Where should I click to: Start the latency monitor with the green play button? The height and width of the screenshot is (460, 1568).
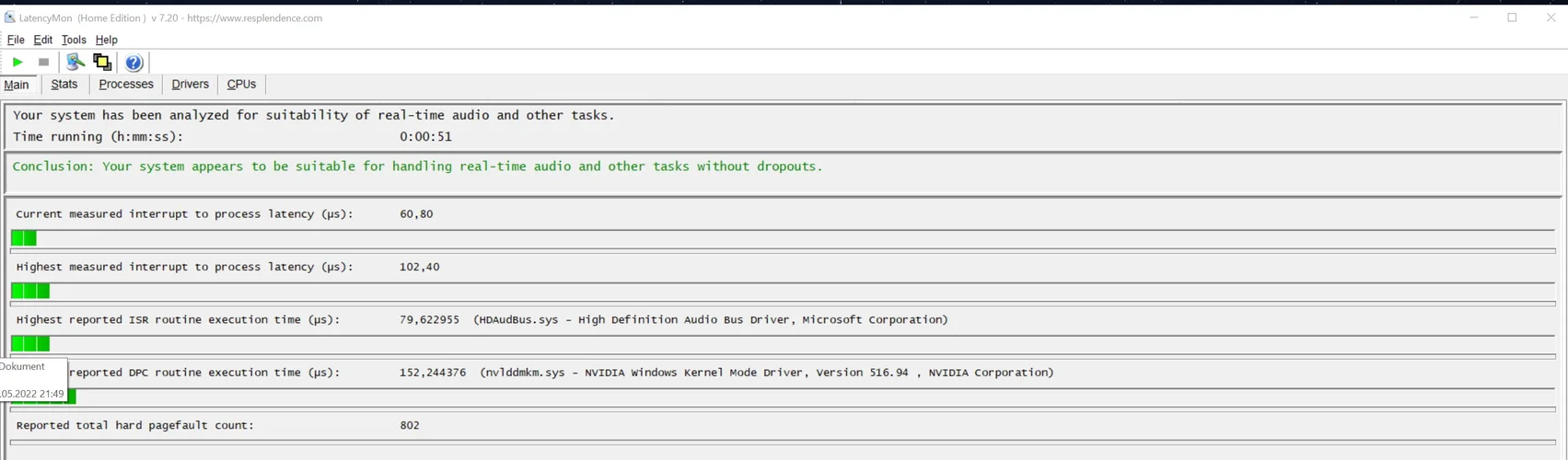point(17,62)
